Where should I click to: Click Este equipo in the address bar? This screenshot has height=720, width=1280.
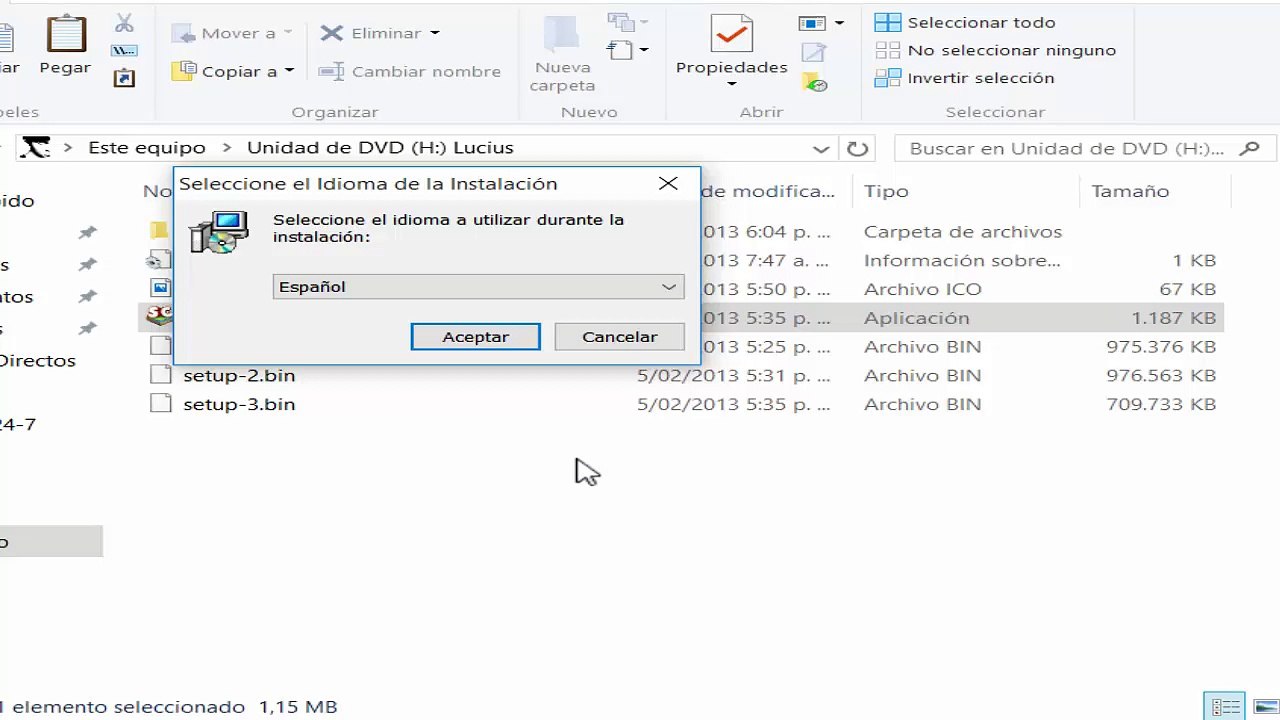(x=147, y=147)
